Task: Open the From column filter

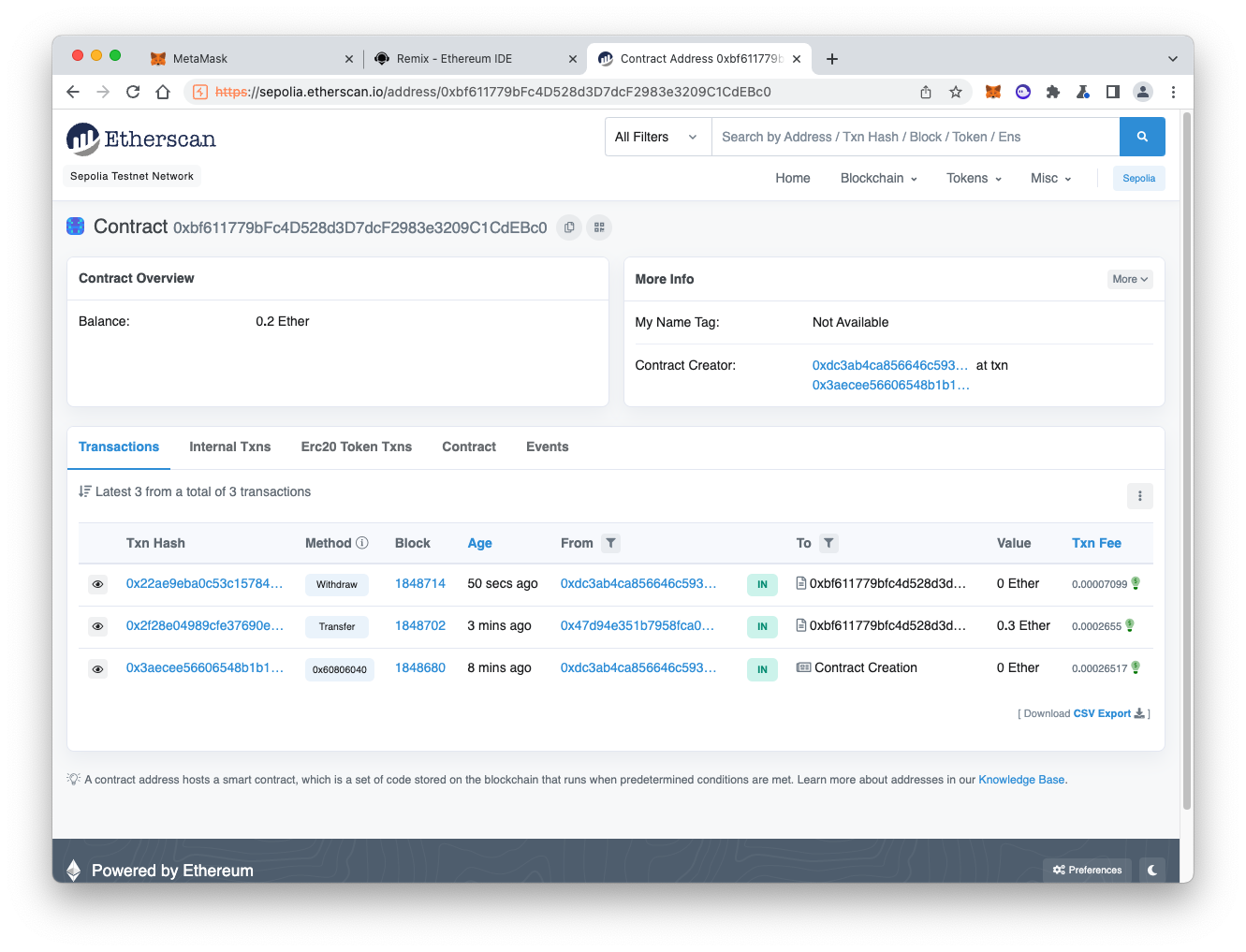Action: [610, 543]
